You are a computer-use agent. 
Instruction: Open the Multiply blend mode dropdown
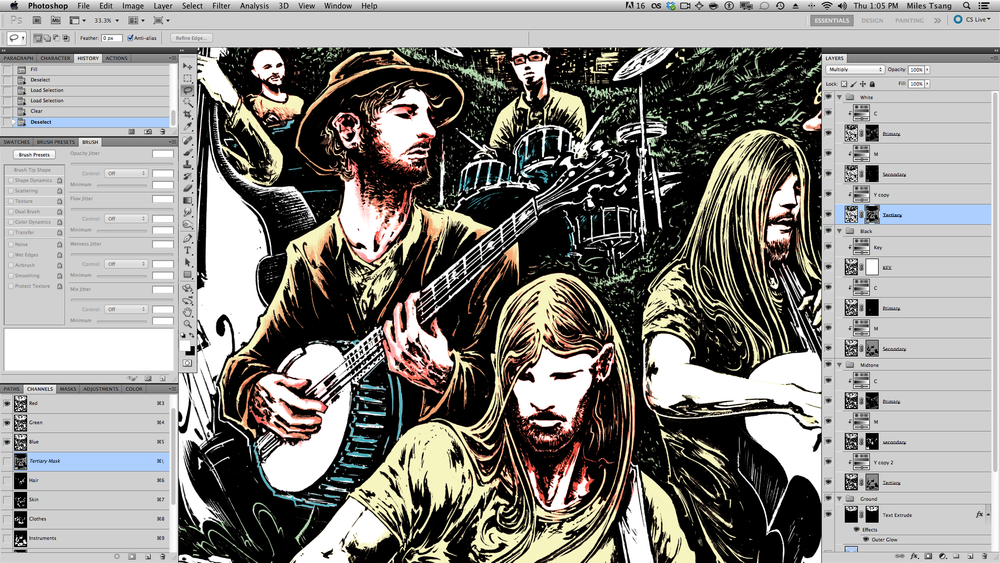[x=855, y=69]
